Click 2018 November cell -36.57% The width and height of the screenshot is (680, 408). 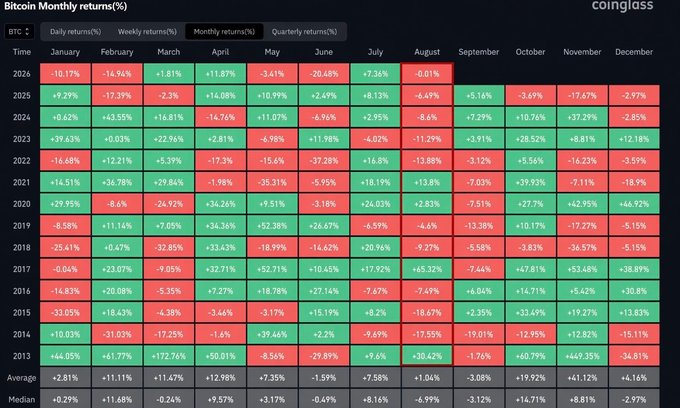pyautogui.click(x=582, y=247)
